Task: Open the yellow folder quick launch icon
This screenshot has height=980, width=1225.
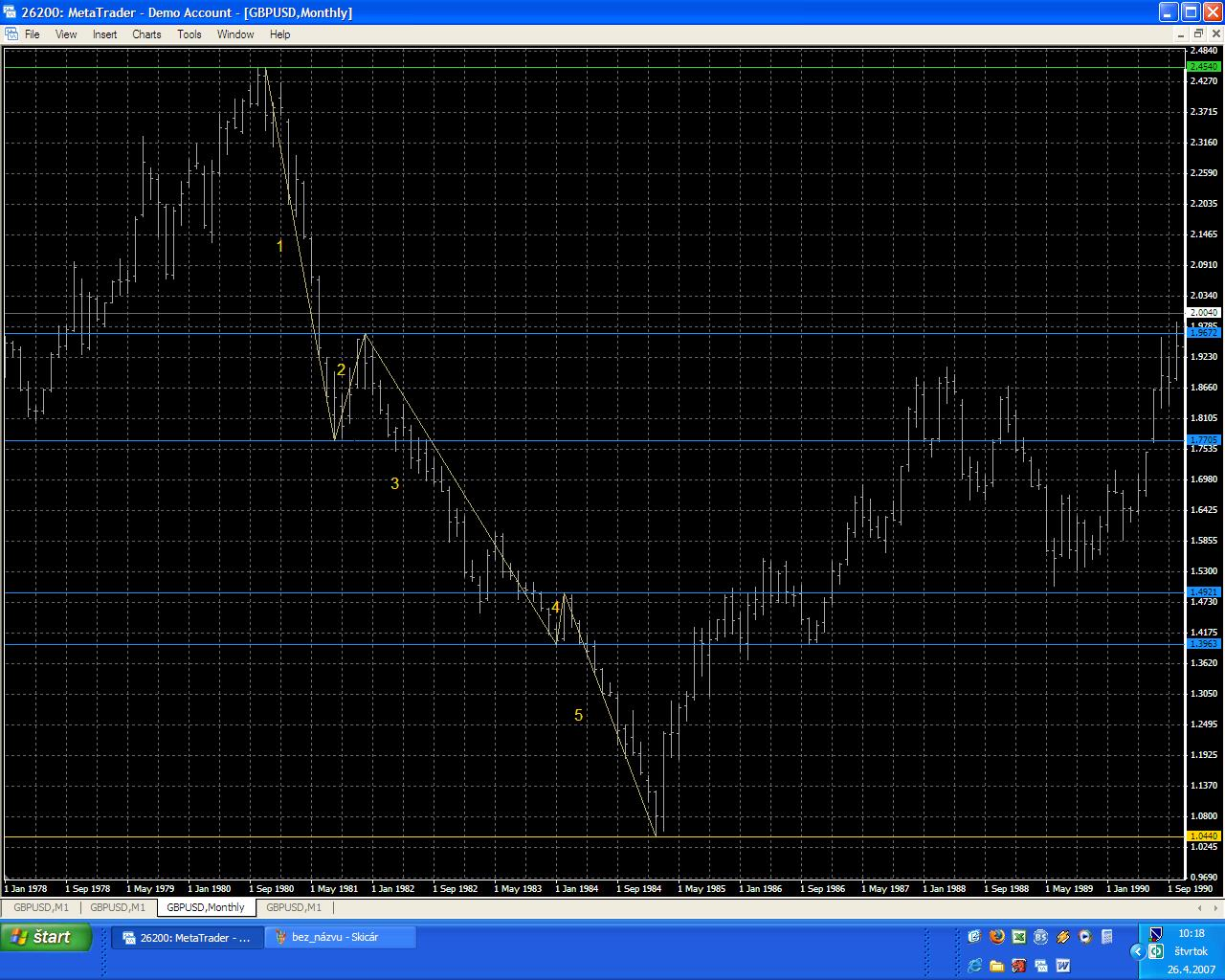Action: coord(996,966)
